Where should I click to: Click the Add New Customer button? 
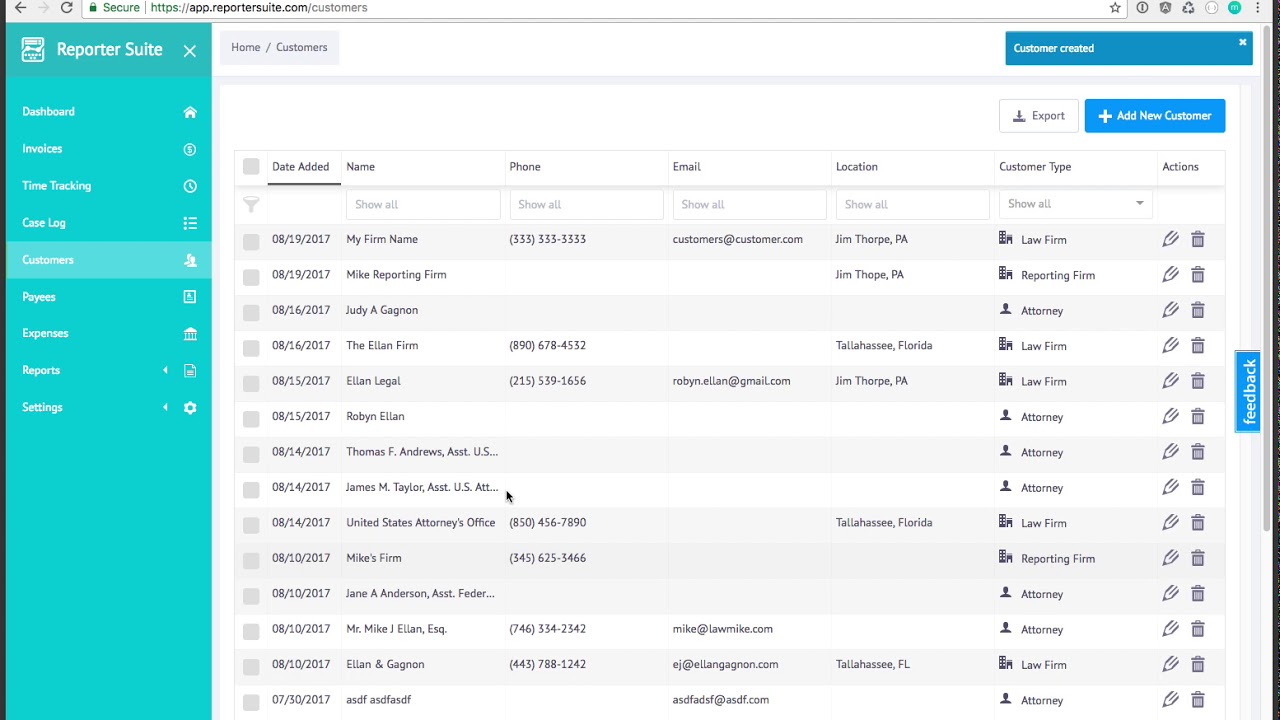point(1154,116)
